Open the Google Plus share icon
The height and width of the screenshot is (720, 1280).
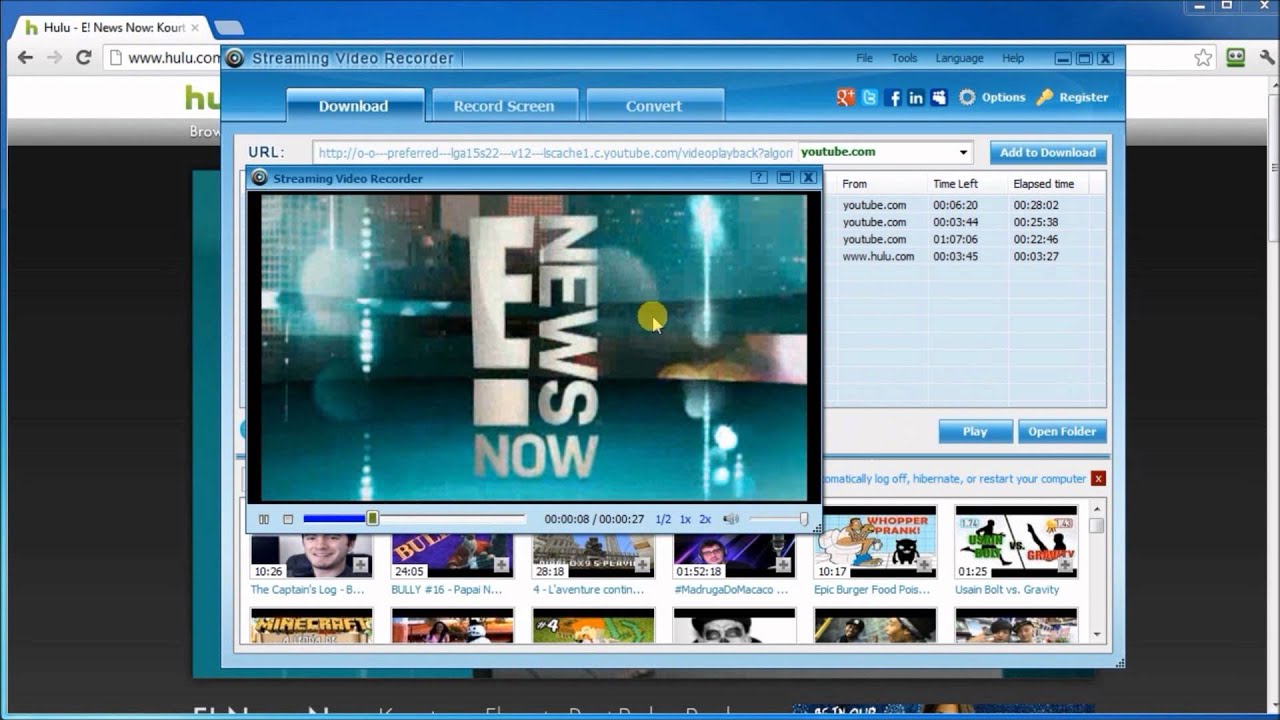[x=846, y=97]
